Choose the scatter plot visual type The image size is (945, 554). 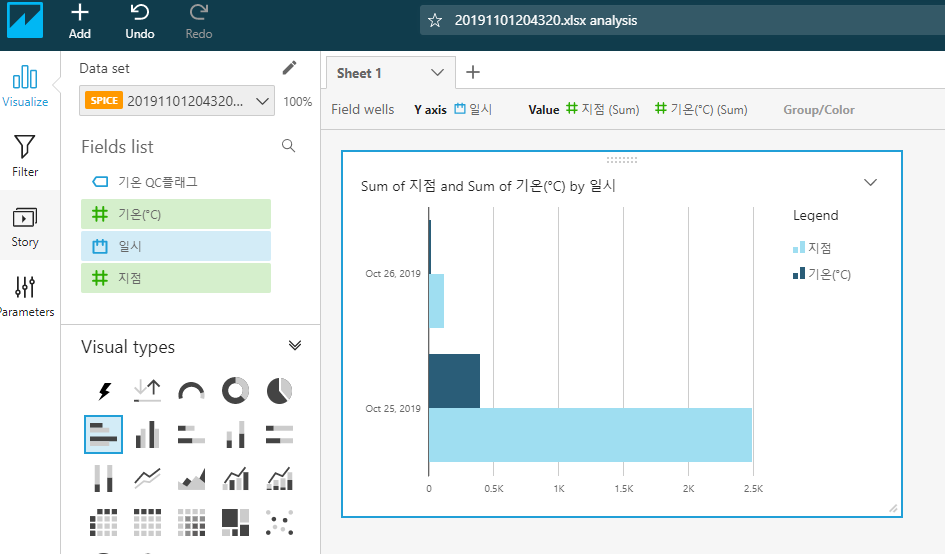tap(279, 522)
